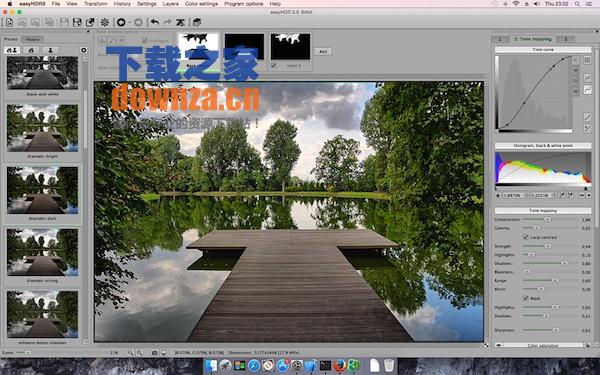The image size is (600, 375).
Task: Open the Layers menu
Action: [170, 3]
